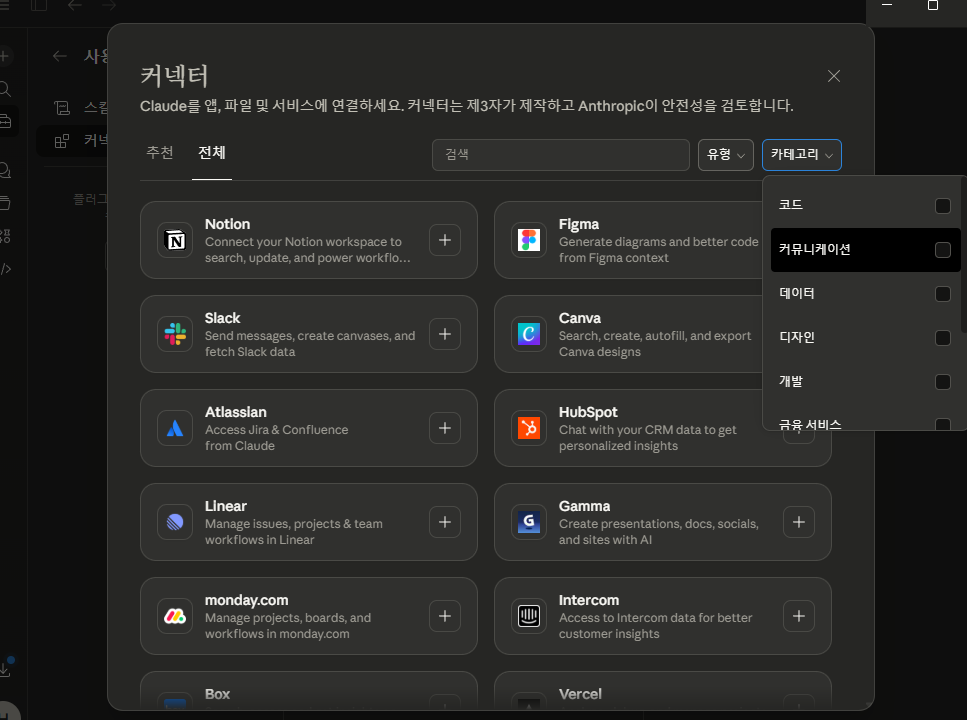The width and height of the screenshot is (967, 720).
Task: Tick the 디자인 category checkbox
Action: [x=942, y=338]
